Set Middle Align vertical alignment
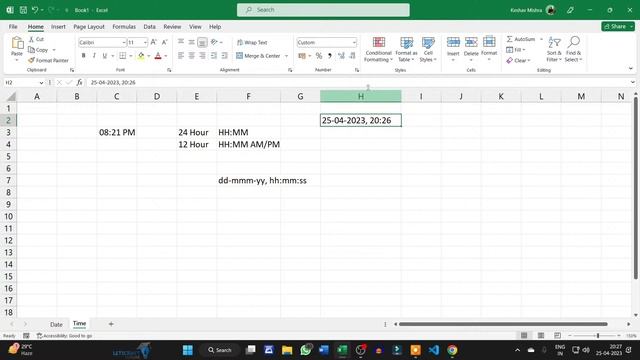640x360 pixels. coord(191,42)
